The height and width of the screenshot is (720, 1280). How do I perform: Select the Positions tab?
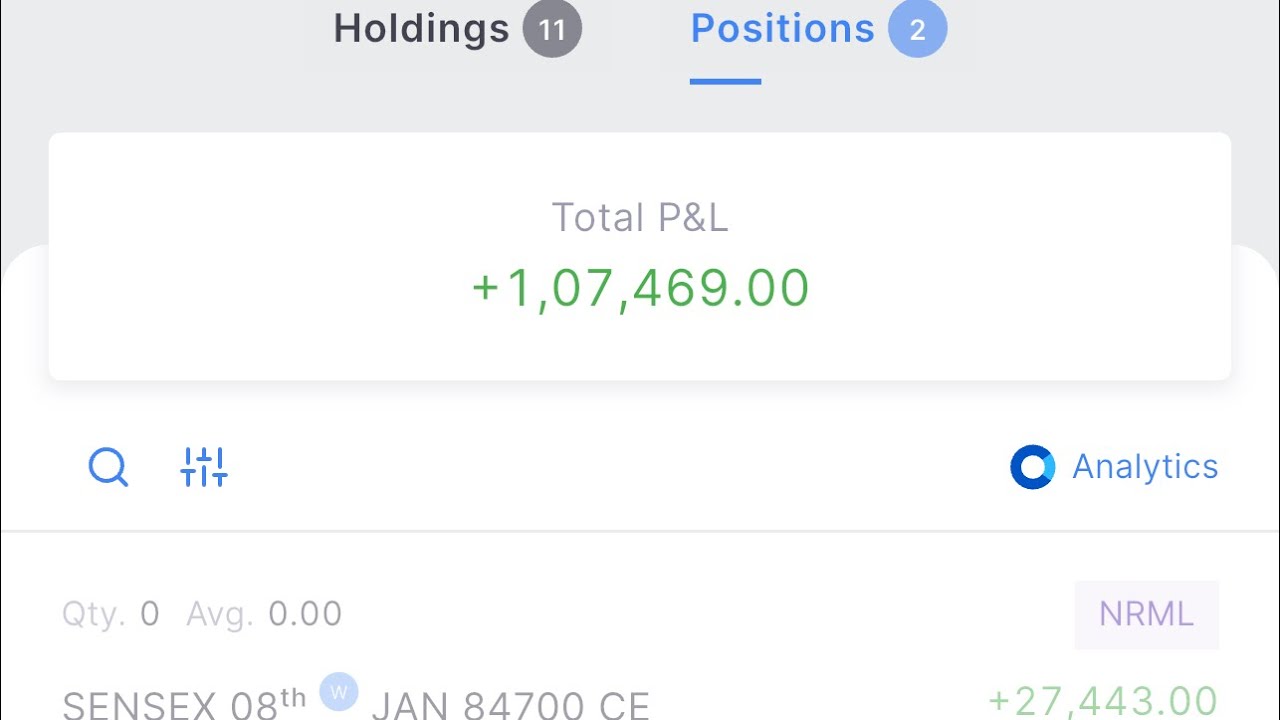coord(782,29)
